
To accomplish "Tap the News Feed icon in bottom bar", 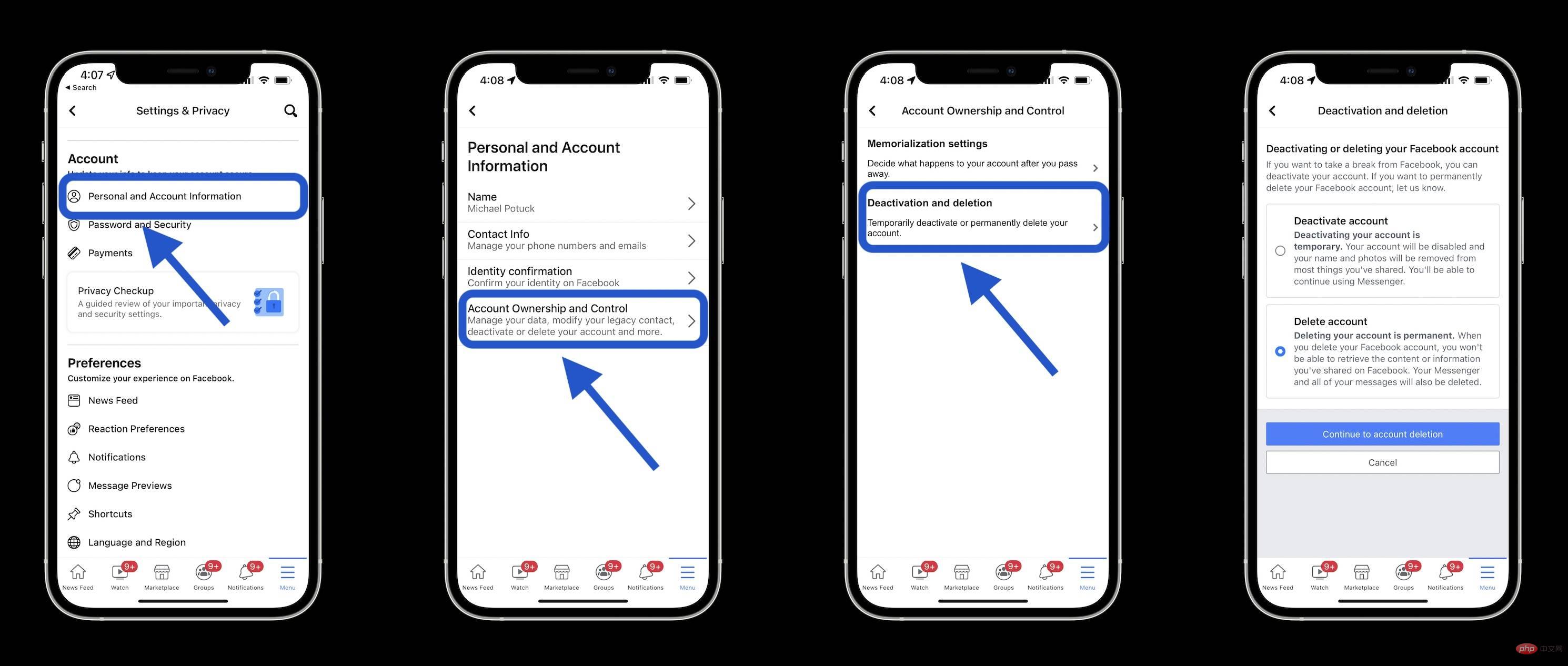I will pyautogui.click(x=78, y=576).
